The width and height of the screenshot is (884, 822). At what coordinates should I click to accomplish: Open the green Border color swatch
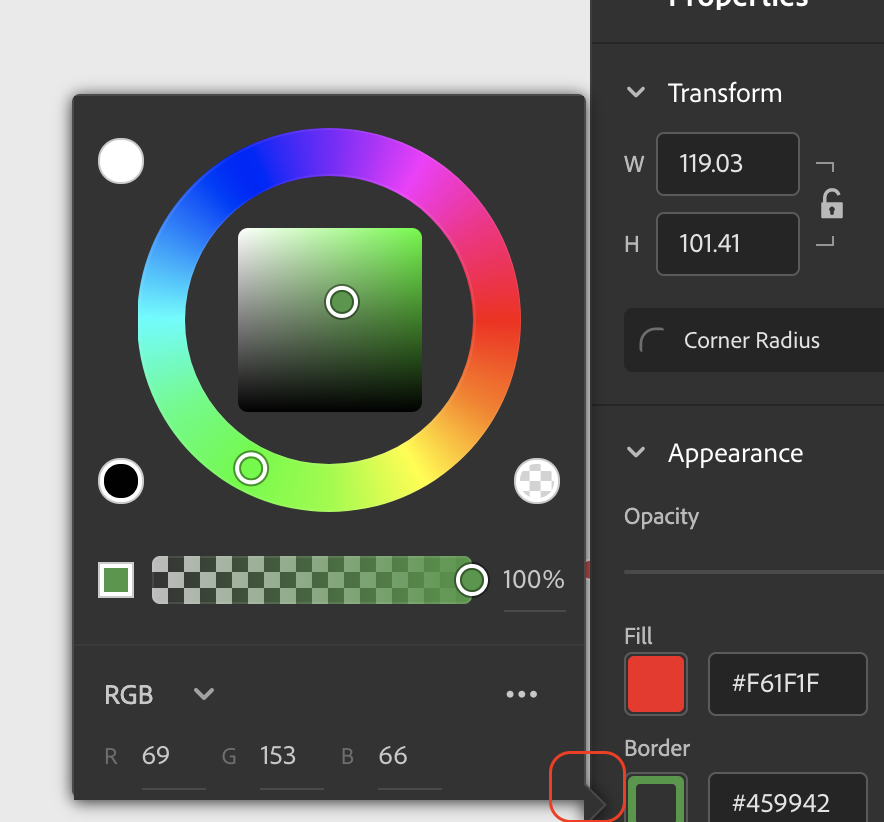pyautogui.click(x=656, y=798)
